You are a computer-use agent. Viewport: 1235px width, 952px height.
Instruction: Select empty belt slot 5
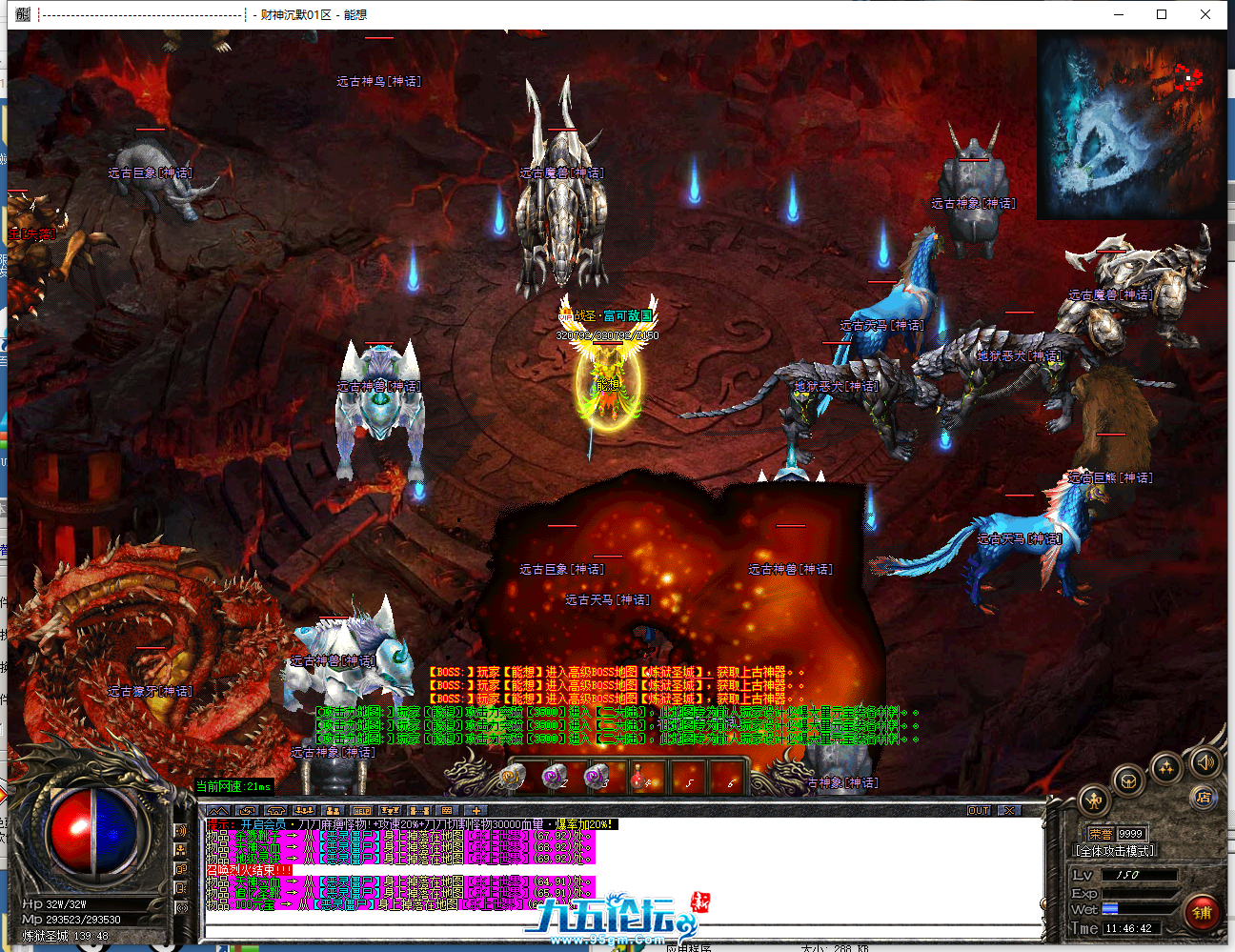pos(688,777)
